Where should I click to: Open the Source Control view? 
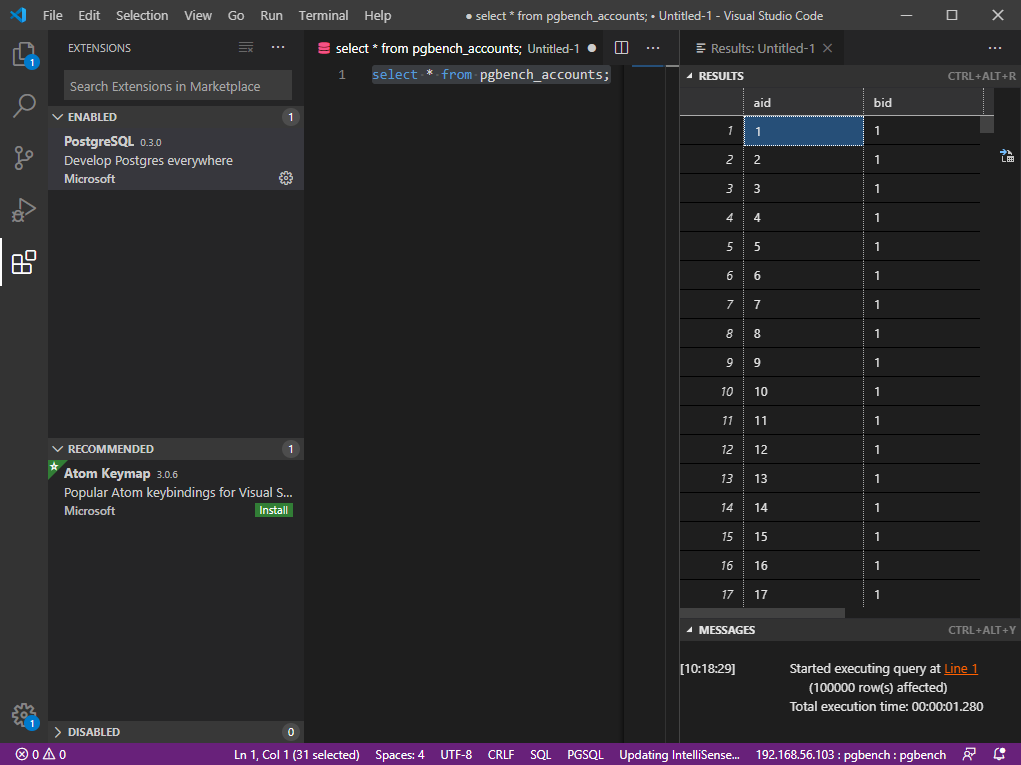click(24, 157)
